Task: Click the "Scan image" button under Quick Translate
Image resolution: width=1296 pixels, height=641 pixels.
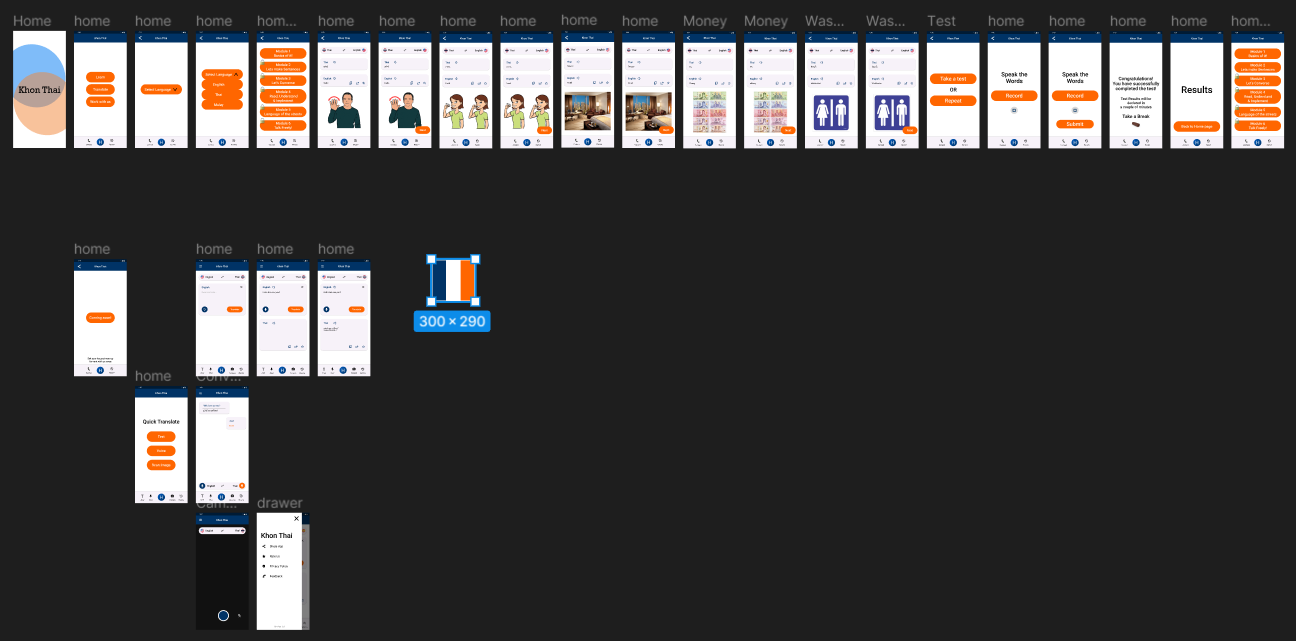Action: click(161, 465)
